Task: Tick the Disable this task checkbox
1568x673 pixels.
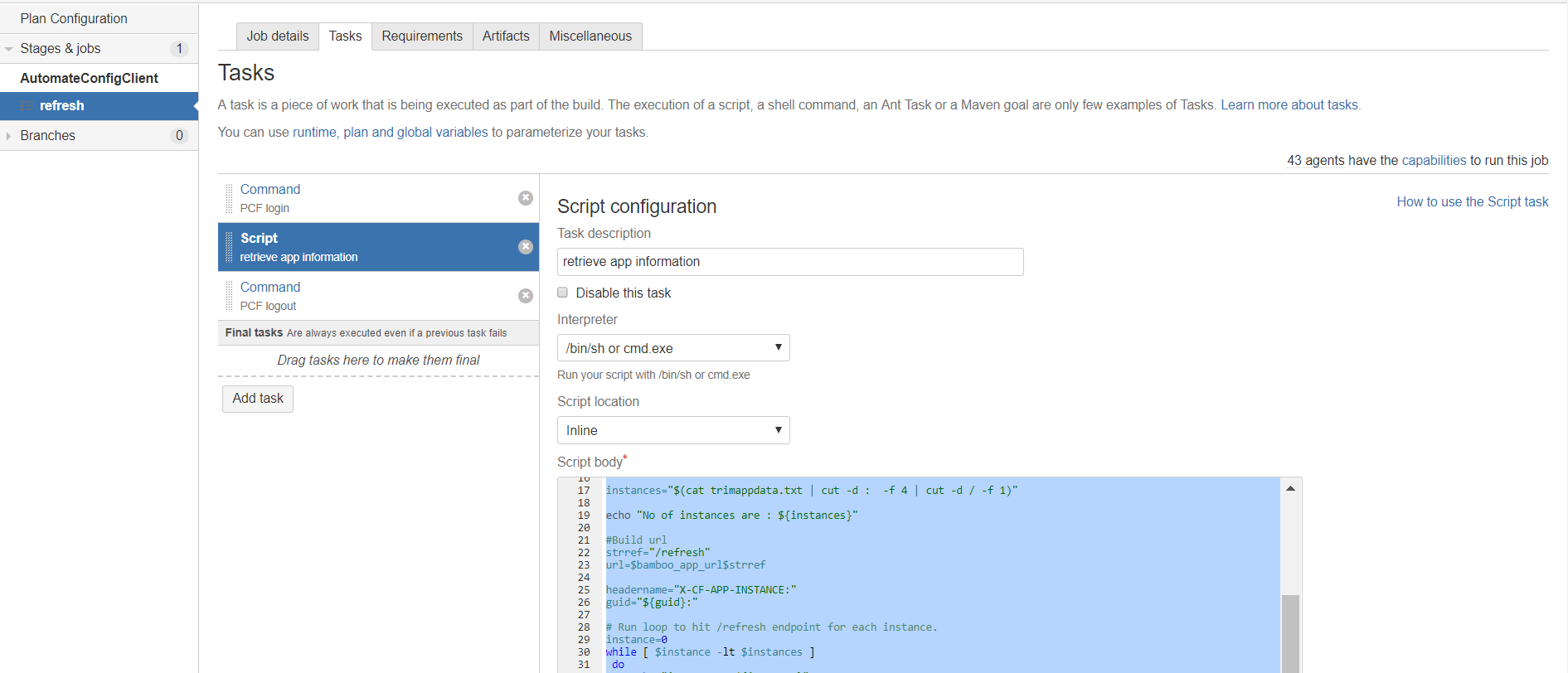Action: tap(563, 293)
